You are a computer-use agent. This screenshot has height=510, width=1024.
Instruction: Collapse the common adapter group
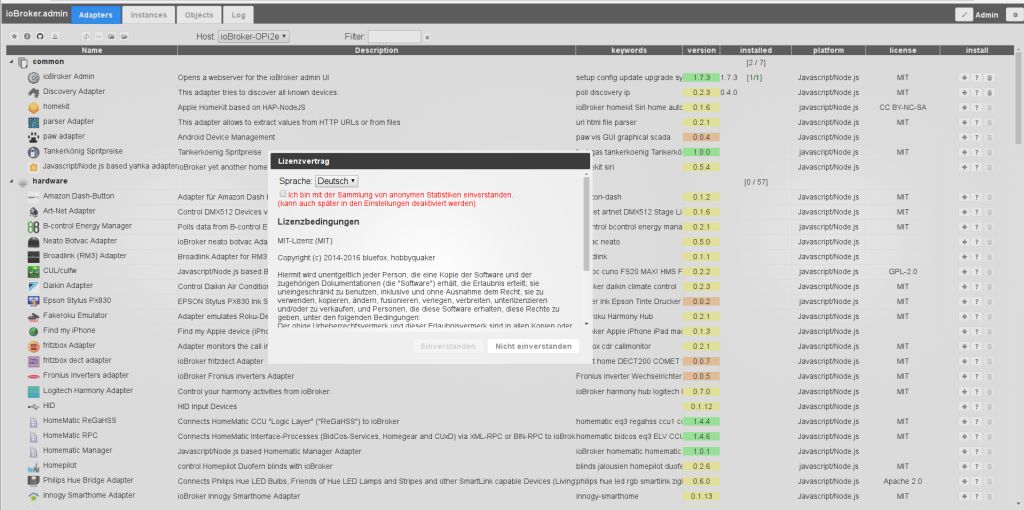[11, 61]
